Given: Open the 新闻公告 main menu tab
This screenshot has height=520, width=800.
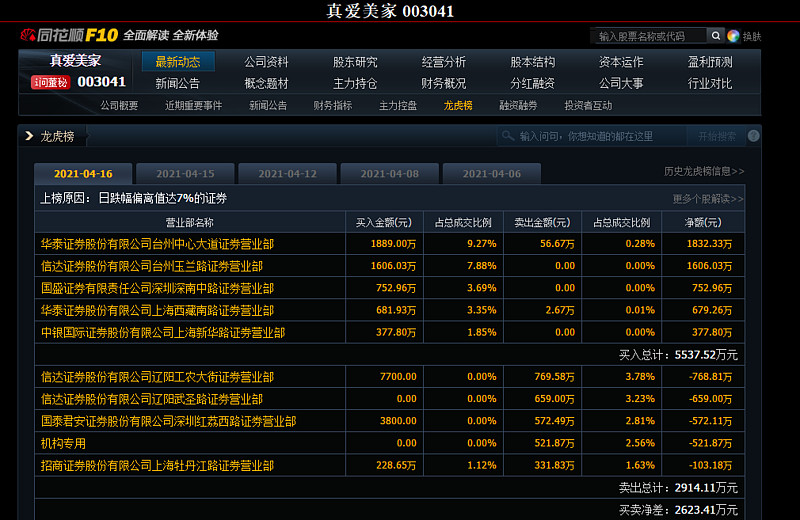Looking at the screenshot, I should pos(178,83).
